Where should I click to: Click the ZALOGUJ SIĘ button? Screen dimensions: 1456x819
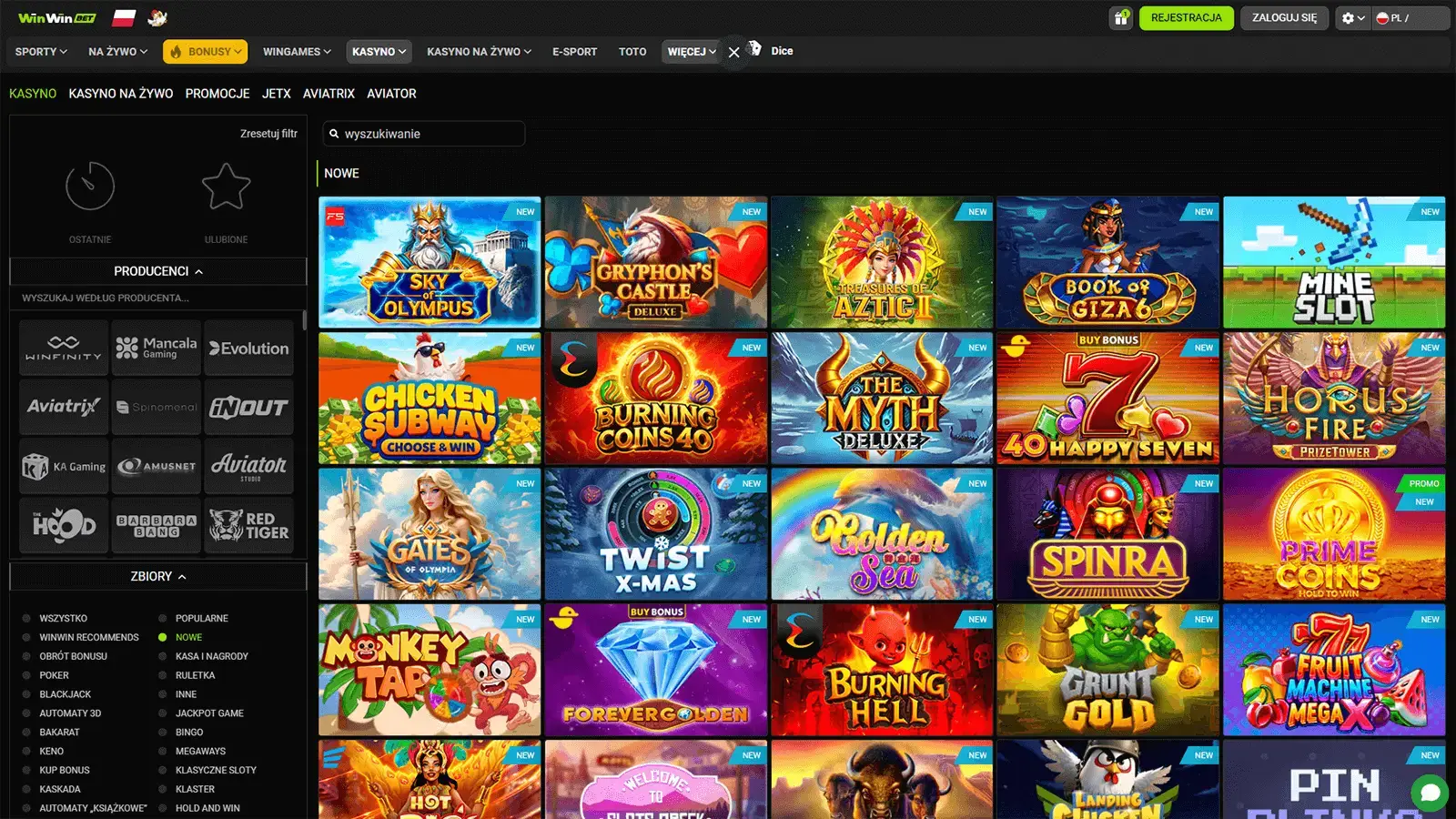coord(1284,18)
